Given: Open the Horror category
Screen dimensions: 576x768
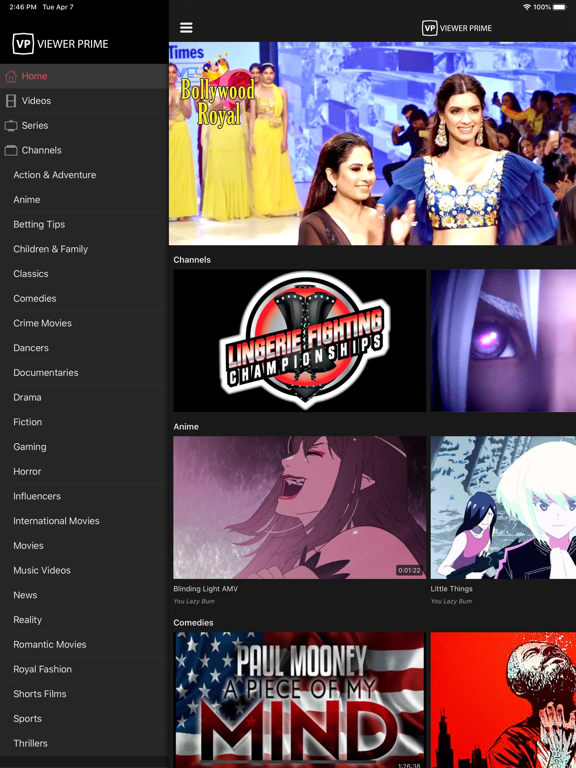Looking at the screenshot, I should (84, 471).
